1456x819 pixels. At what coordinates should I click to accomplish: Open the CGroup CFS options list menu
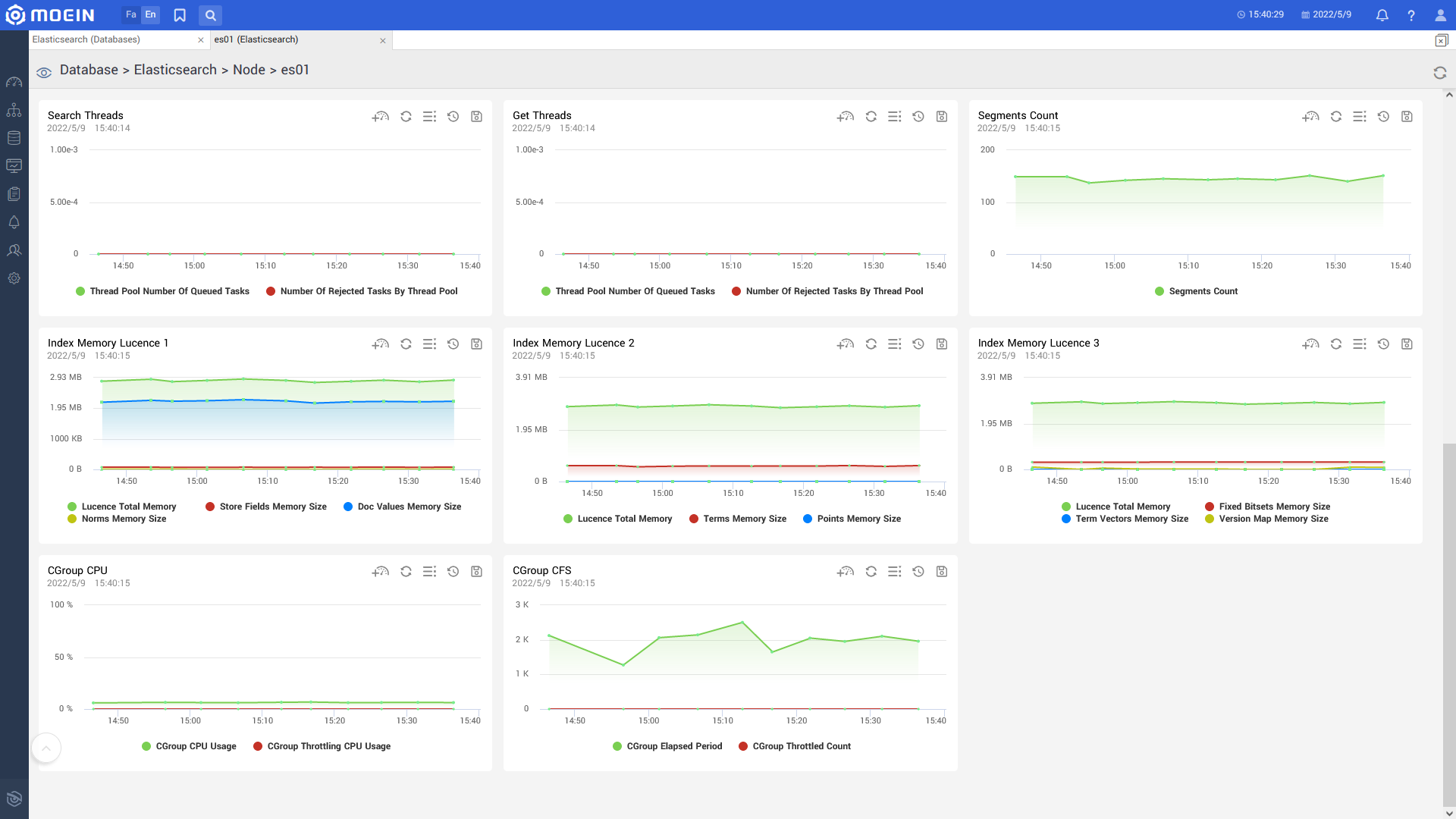[894, 572]
